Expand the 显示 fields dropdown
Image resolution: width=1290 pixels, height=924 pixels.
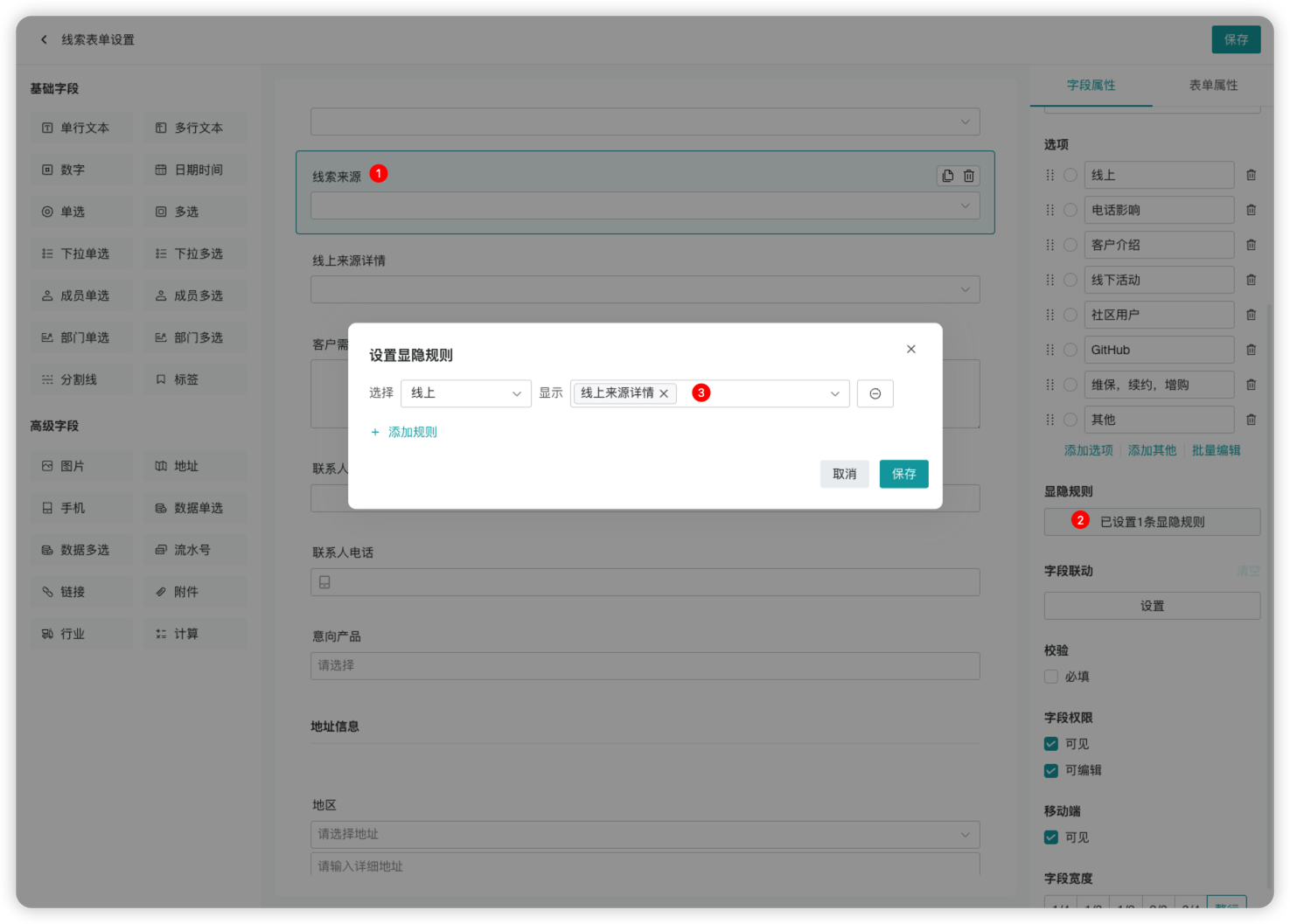click(834, 393)
